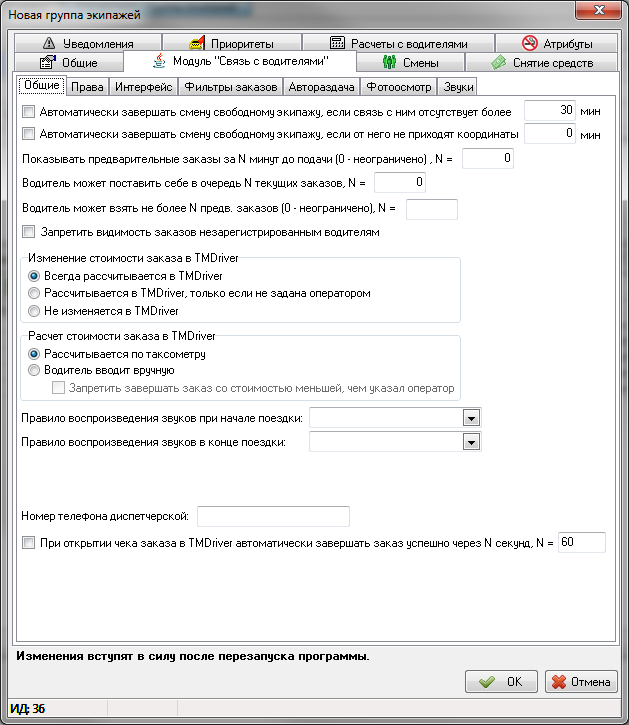This screenshot has width=629, height=725.
Task: Select Не изменяется в TMDriver radio button
Action: coord(34,311)
